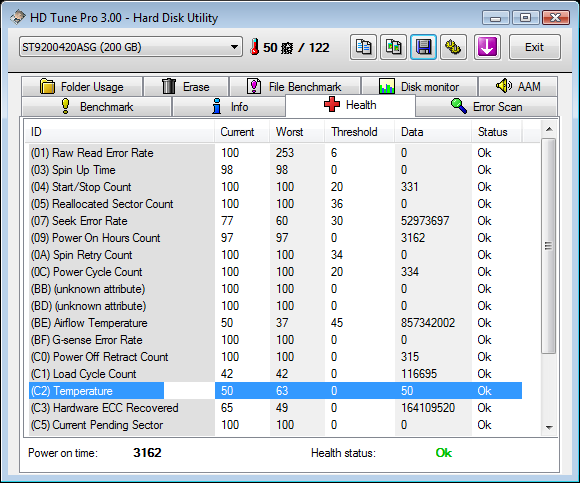Click the thermometer temperature icon

coord(254,47)
